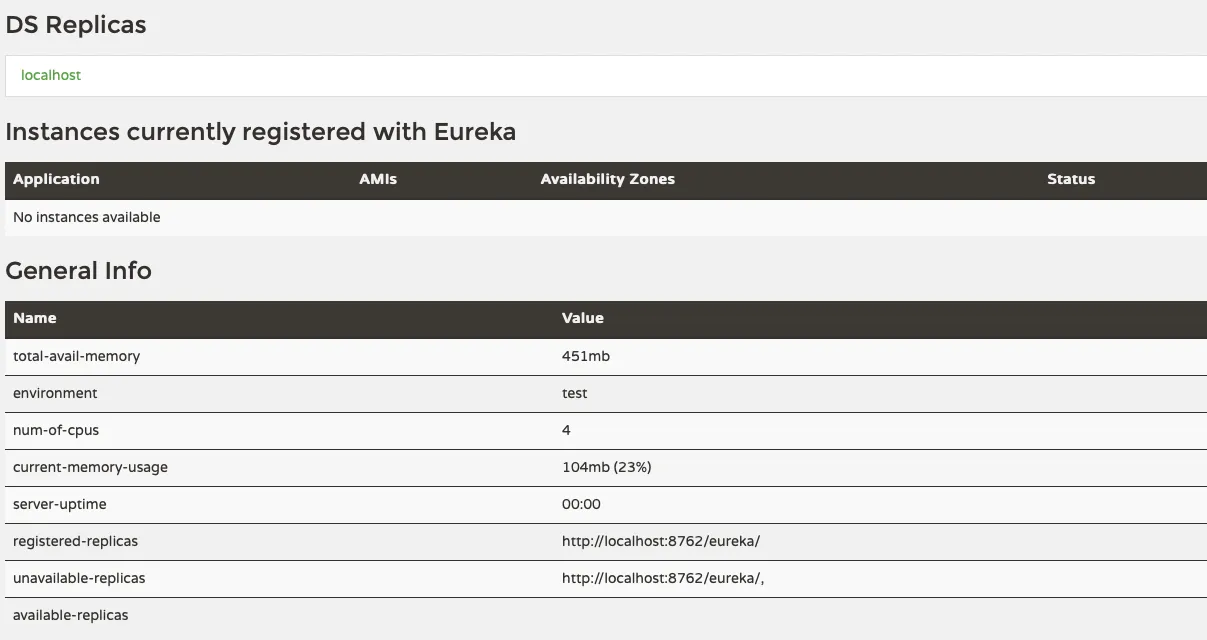The image size is (1207, 640).
Task: Click the environment value test
Action: 575,393
